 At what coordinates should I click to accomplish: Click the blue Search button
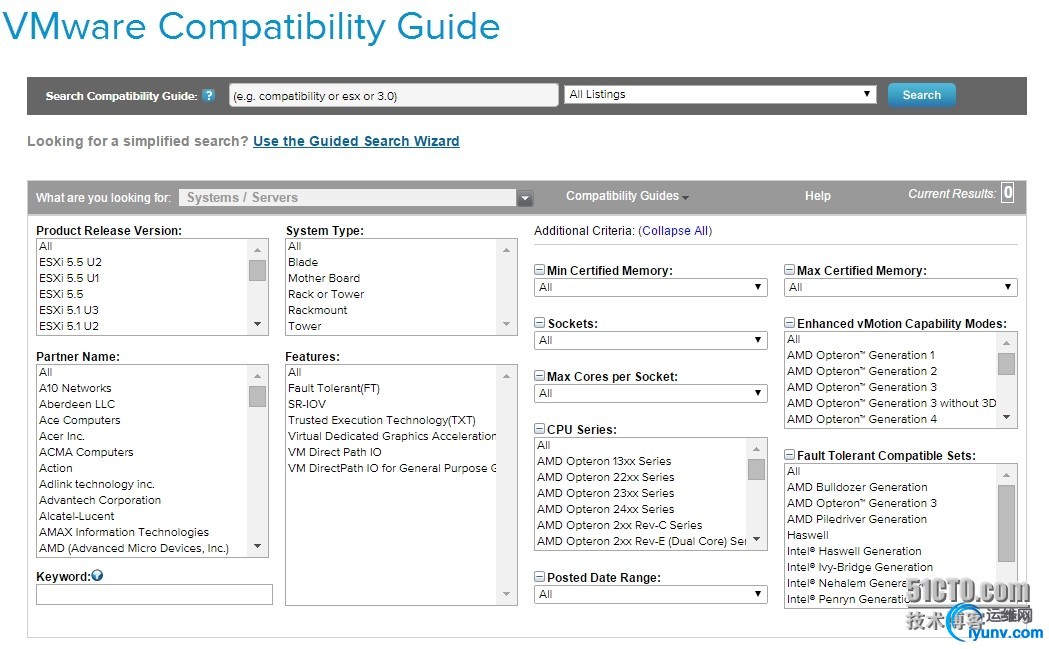coord(921,95)
